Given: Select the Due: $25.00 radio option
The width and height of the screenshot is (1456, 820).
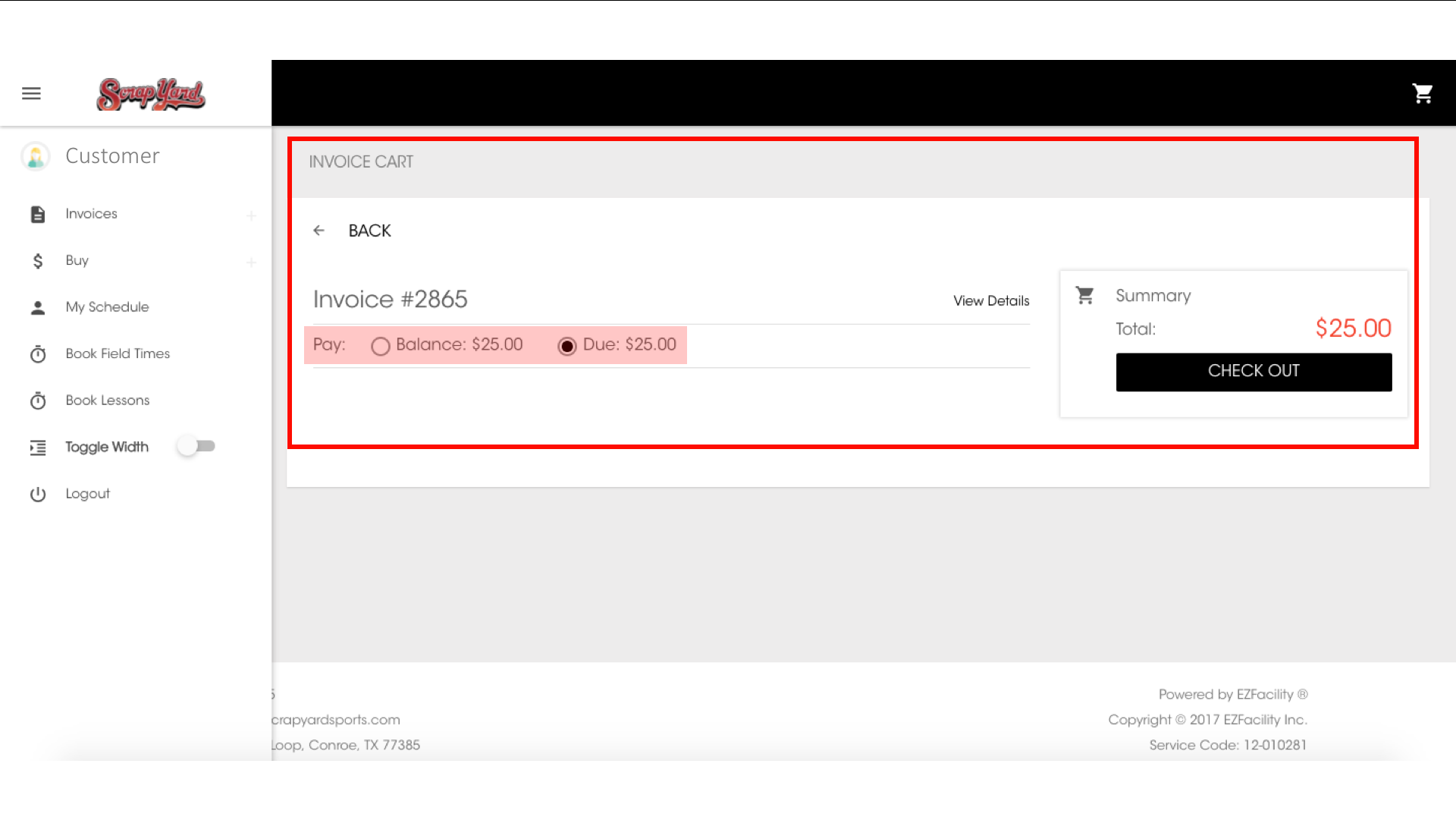Looking at the screenshot, I should [567, 346].
